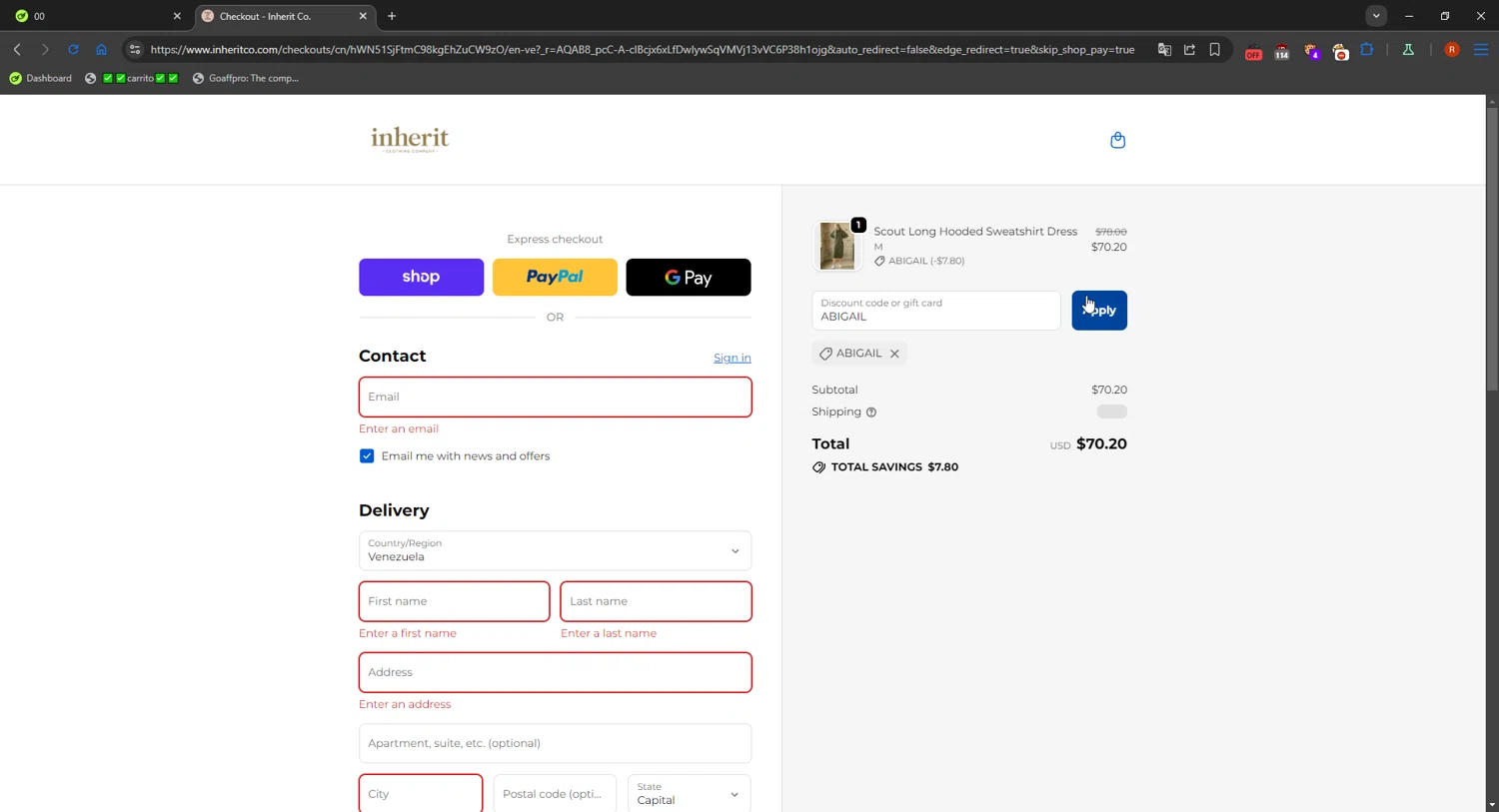Screen dimensions: 1499x812
Task: Close the Checkout - Inherit Co. tab
Action: [x=363, y=16]
